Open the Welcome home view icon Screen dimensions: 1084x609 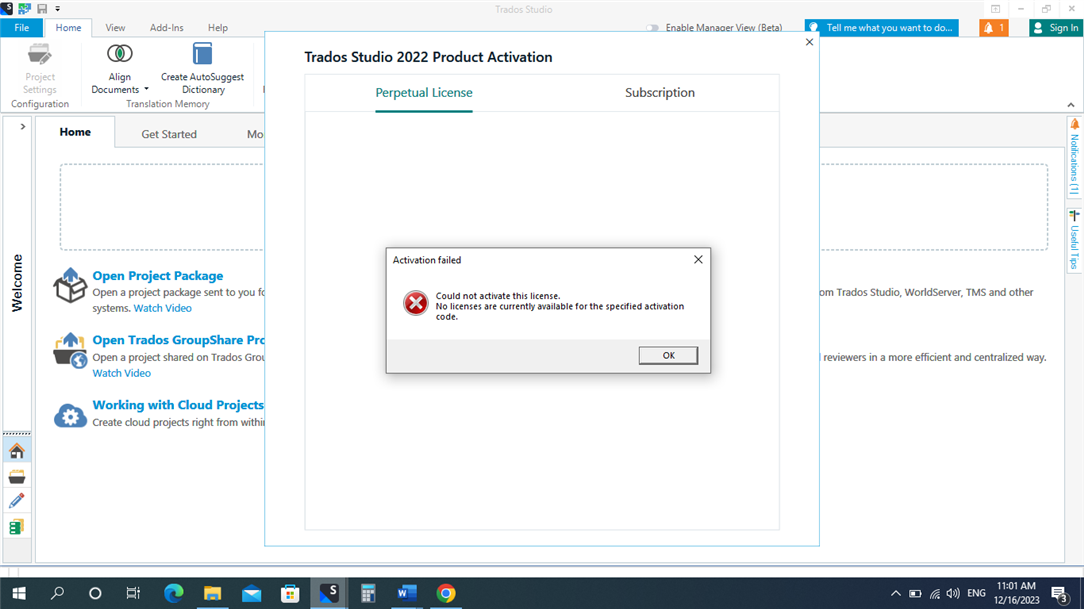(x=17, y=451)
